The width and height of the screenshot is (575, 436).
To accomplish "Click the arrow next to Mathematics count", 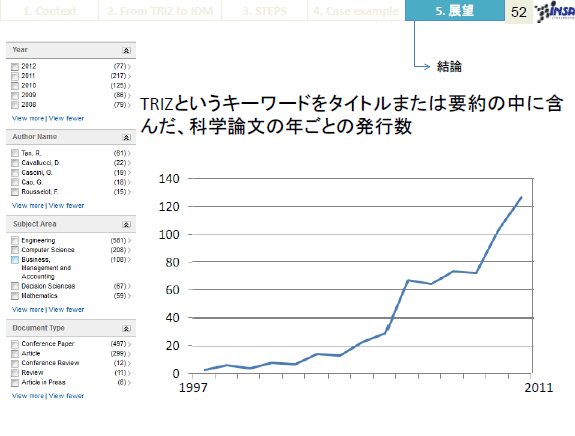I will pyautogui.click(x=129, y=296).
